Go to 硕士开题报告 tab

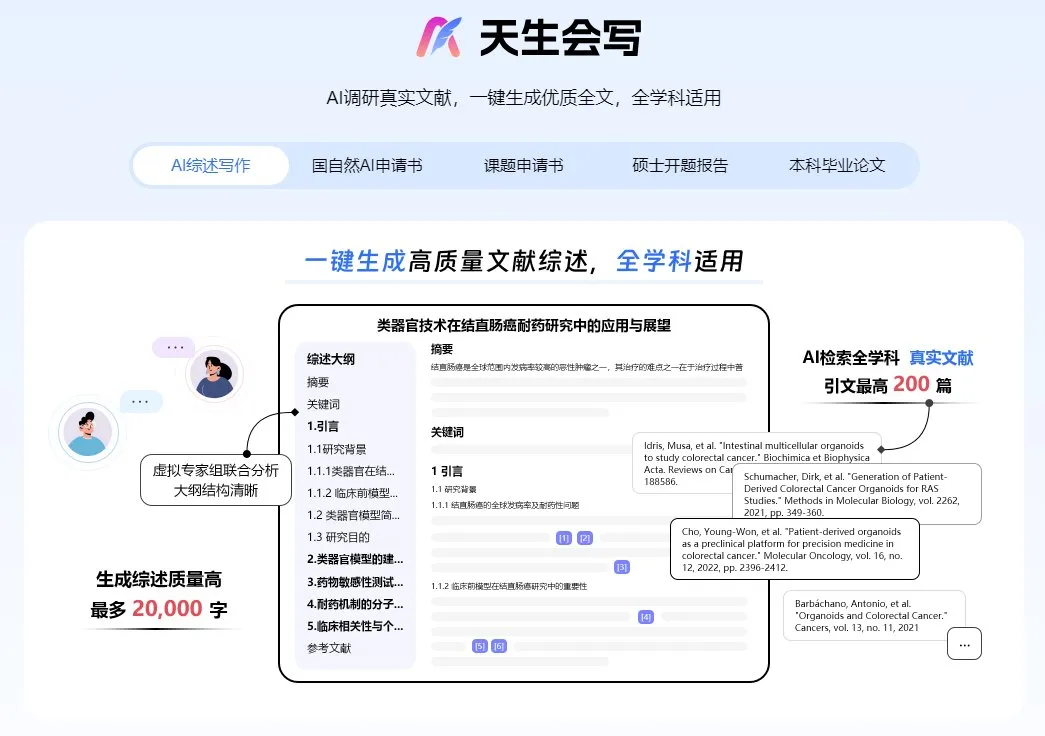pos(680,165)
